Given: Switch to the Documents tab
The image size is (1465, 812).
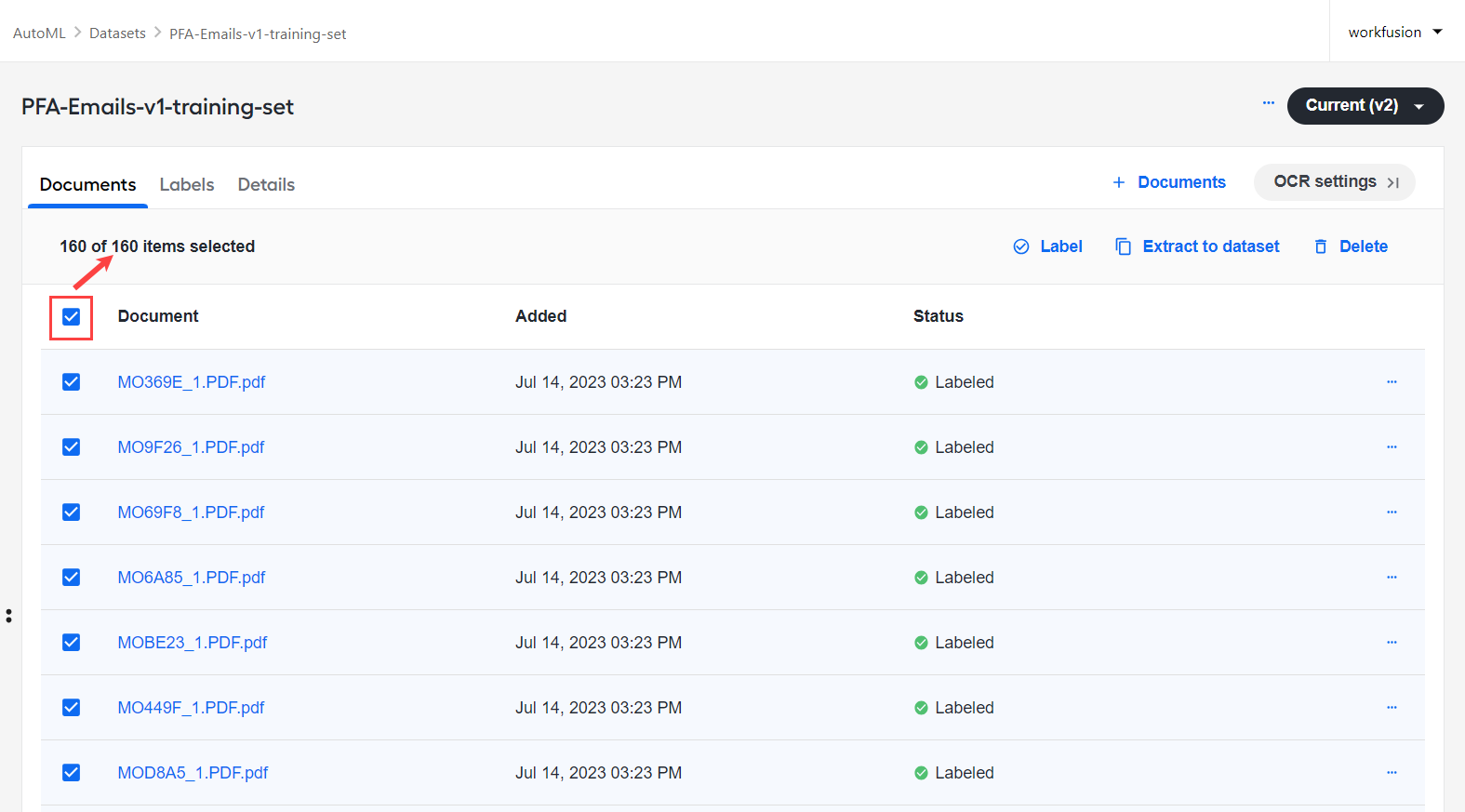Looking at the screenshot, I should click(x=87, y=184).
